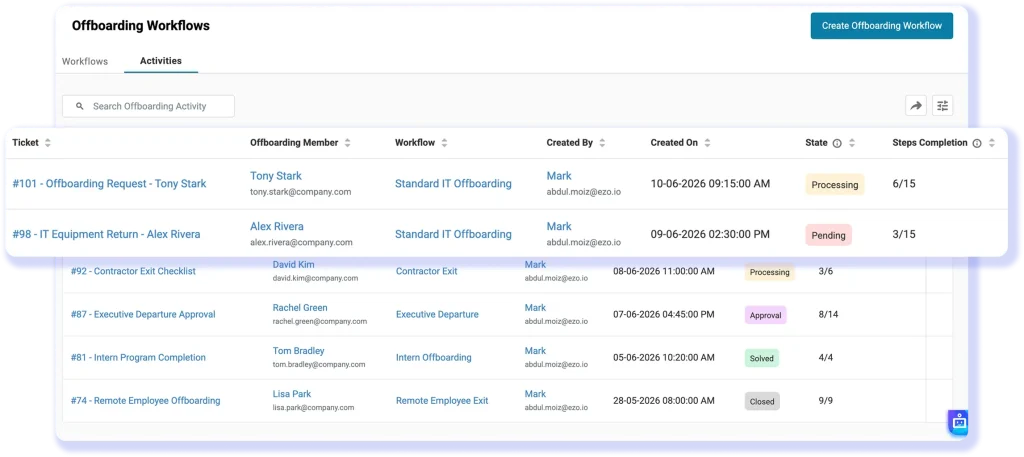
Task: Open ticket #101 Offboarding Request - Tony Stark
Action: pyautogui.click(x=110, y=184)
